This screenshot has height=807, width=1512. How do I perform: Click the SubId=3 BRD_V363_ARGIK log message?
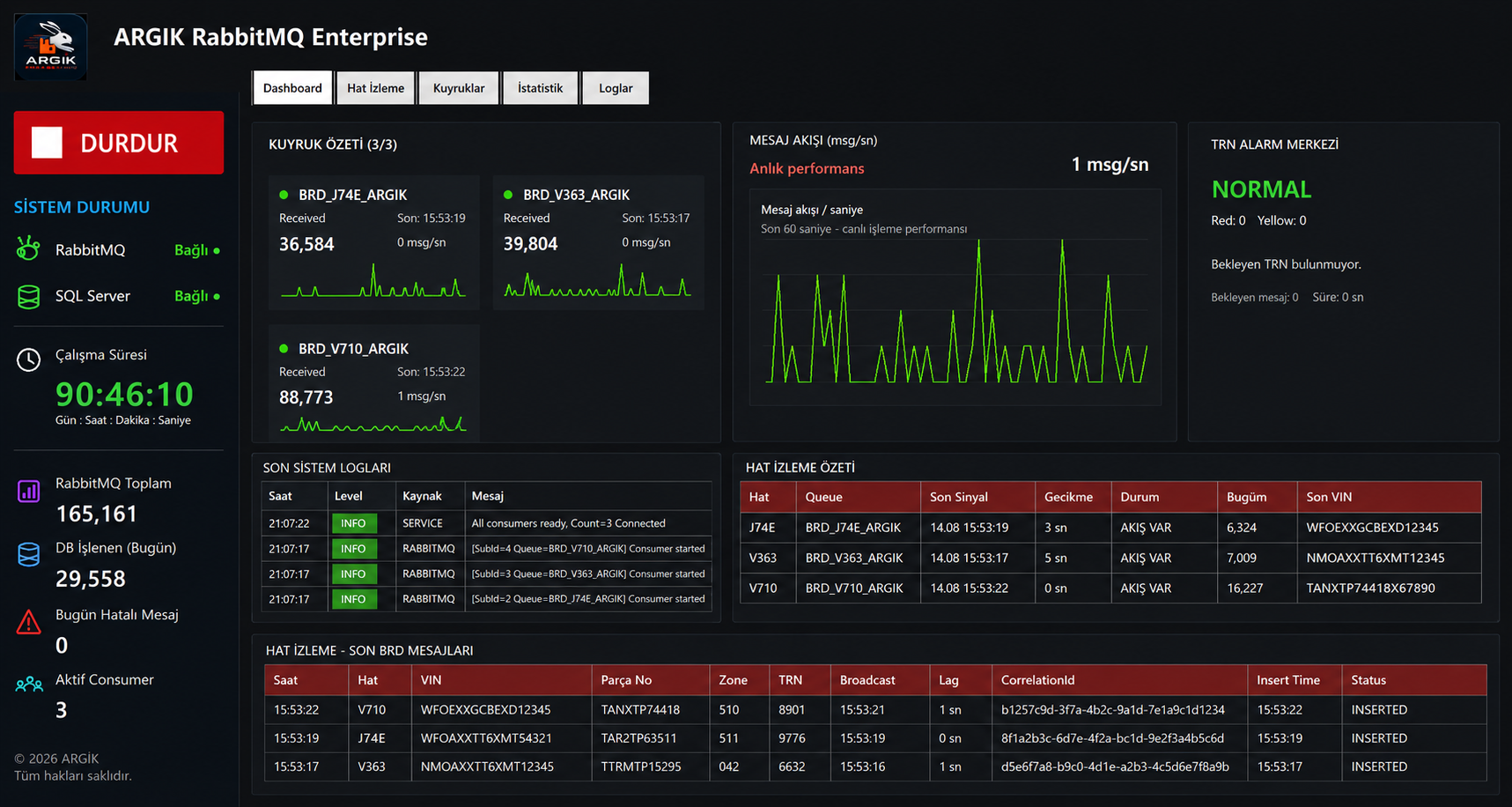coord(588,574)
